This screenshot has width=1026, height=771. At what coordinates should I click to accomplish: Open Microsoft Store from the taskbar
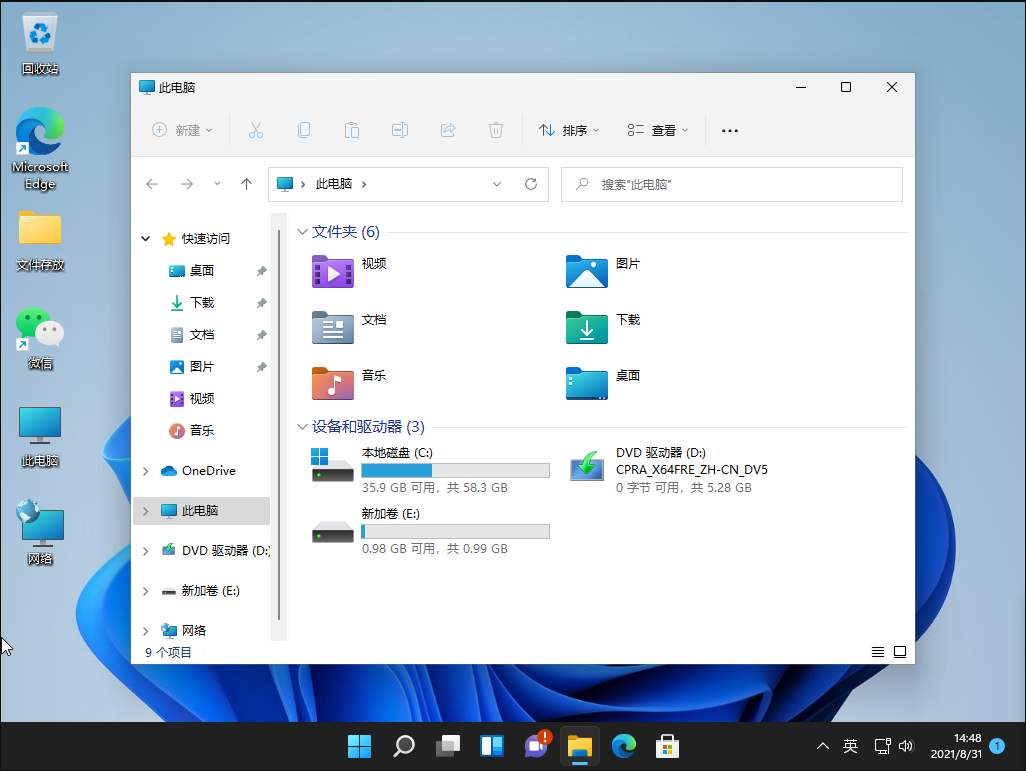(x=666, y=746)
